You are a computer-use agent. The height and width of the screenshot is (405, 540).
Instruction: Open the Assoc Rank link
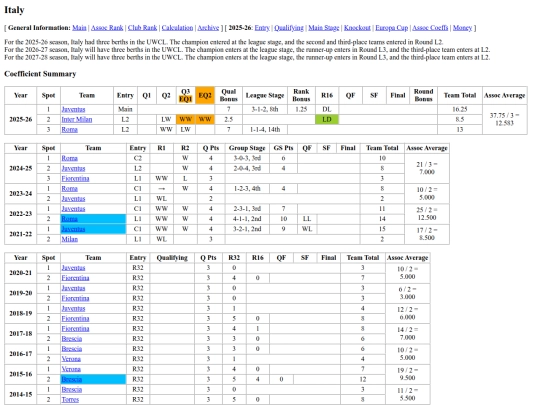pos(107,28)
